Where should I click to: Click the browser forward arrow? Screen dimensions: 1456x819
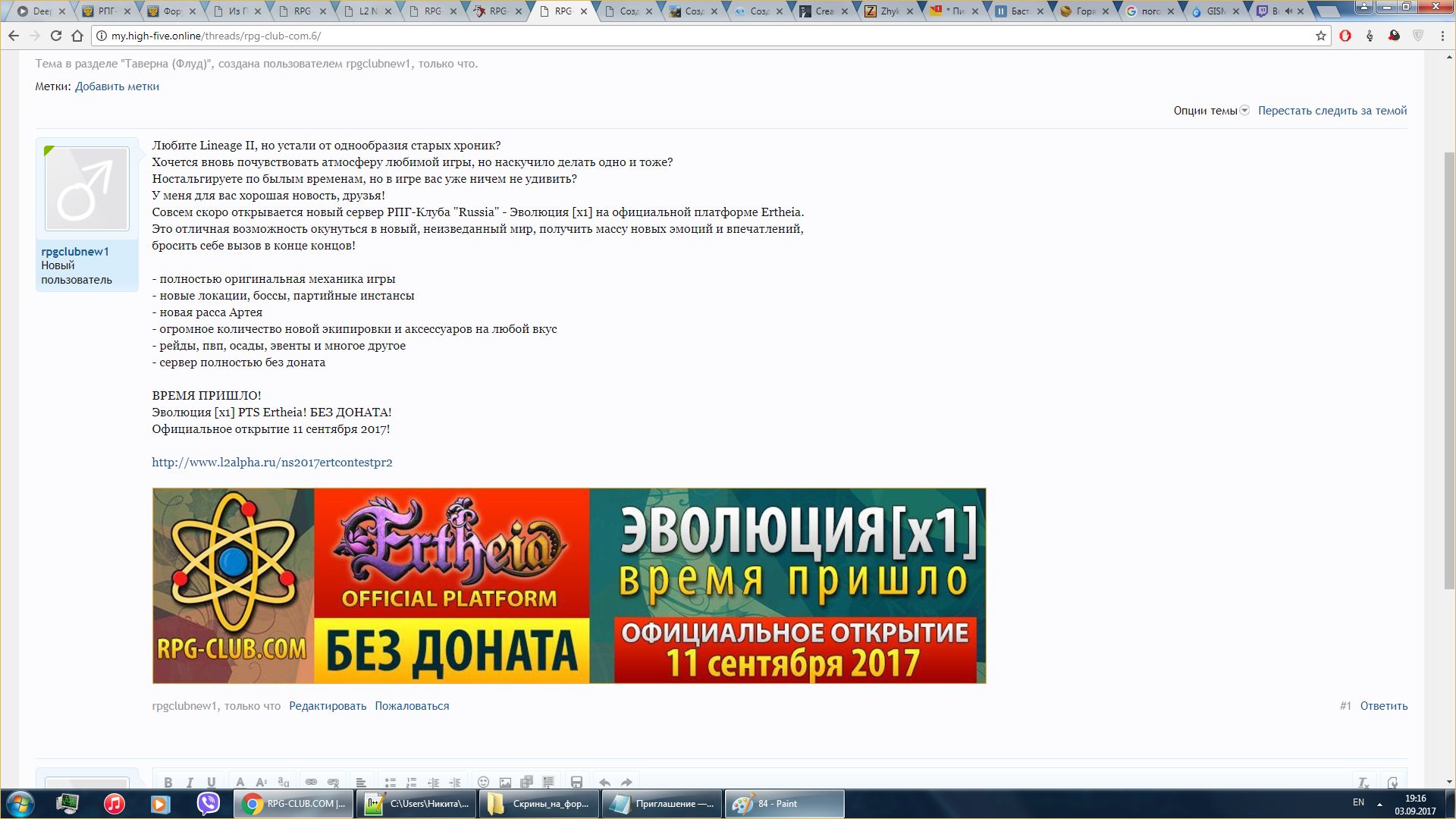(x=35, y=36)
